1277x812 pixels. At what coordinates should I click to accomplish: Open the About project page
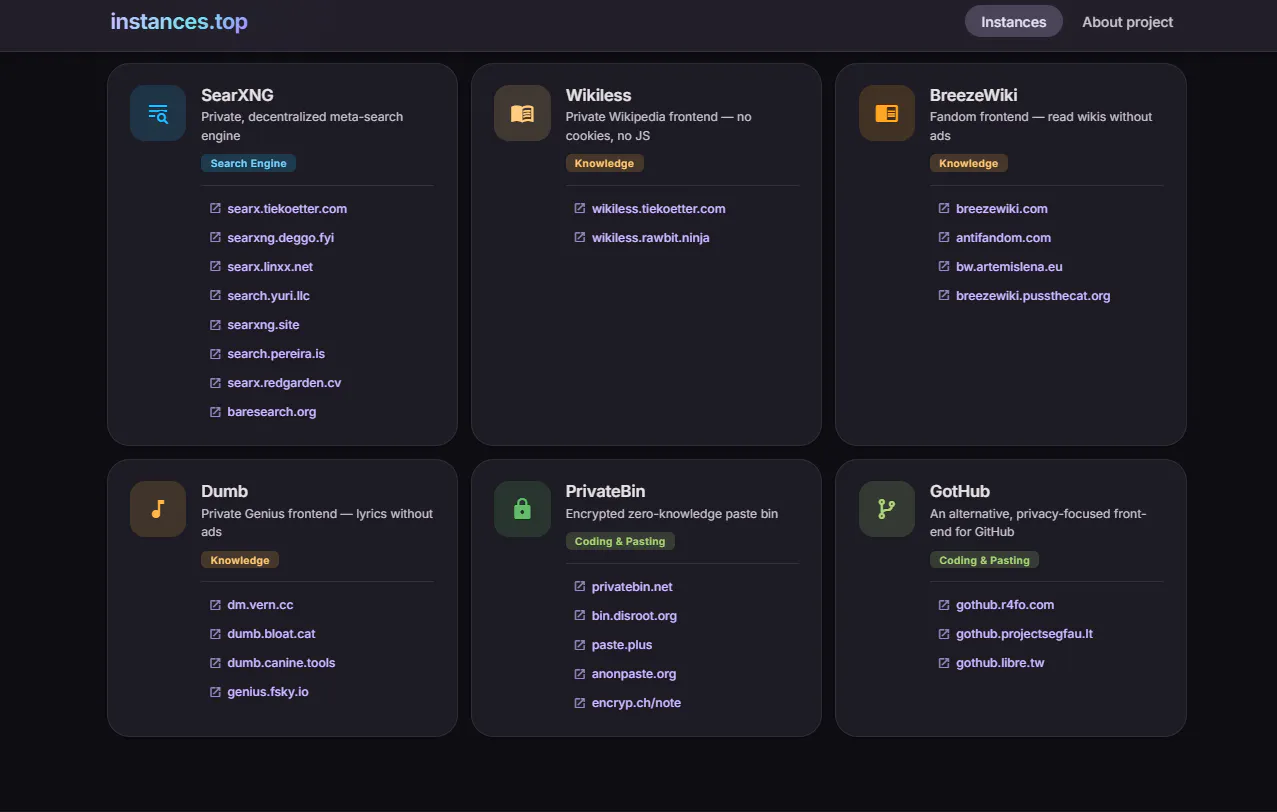tap(1128, 22)
